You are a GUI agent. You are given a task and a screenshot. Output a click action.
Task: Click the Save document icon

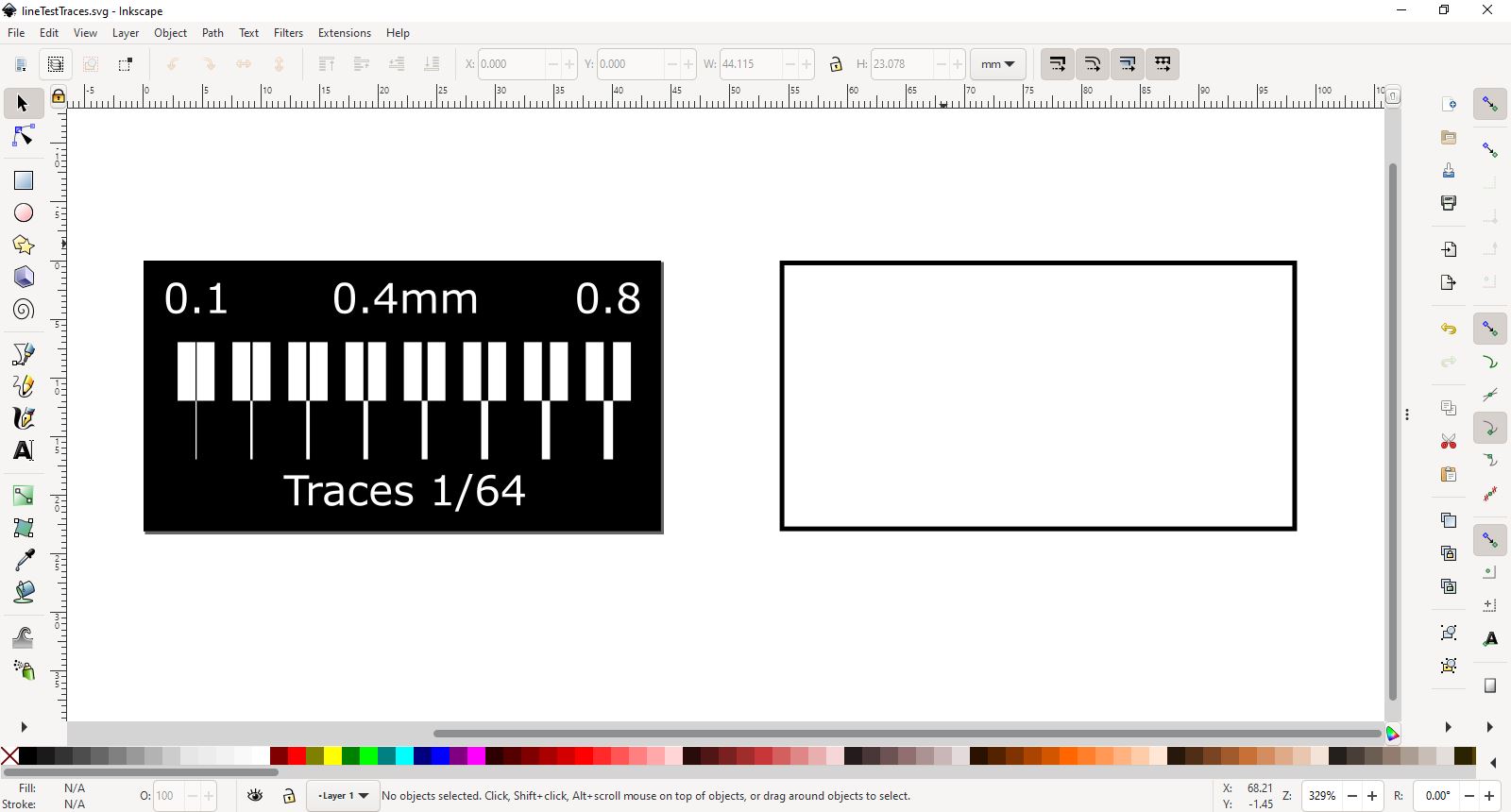pos(1449,170)
